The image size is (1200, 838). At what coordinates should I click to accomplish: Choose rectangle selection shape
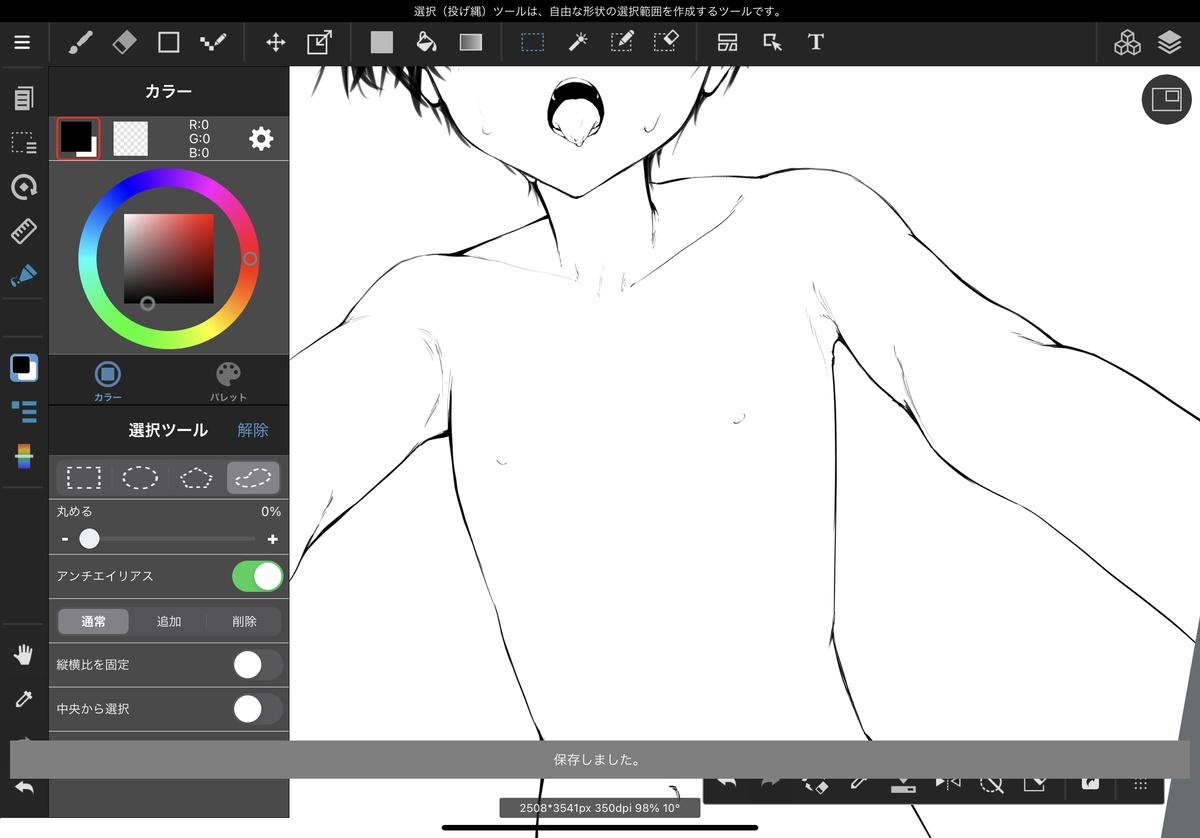click(84, 478)
